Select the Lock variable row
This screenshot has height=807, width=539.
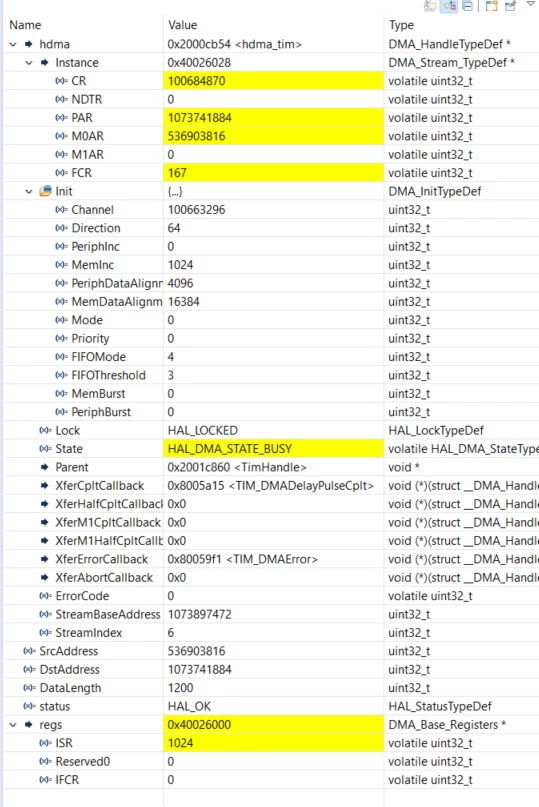(x=271, y=430)
